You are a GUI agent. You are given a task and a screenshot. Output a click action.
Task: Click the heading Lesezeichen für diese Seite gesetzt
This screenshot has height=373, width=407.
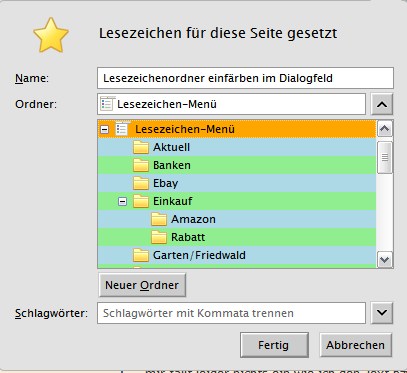pyautogui.click(x=218, y=33)
